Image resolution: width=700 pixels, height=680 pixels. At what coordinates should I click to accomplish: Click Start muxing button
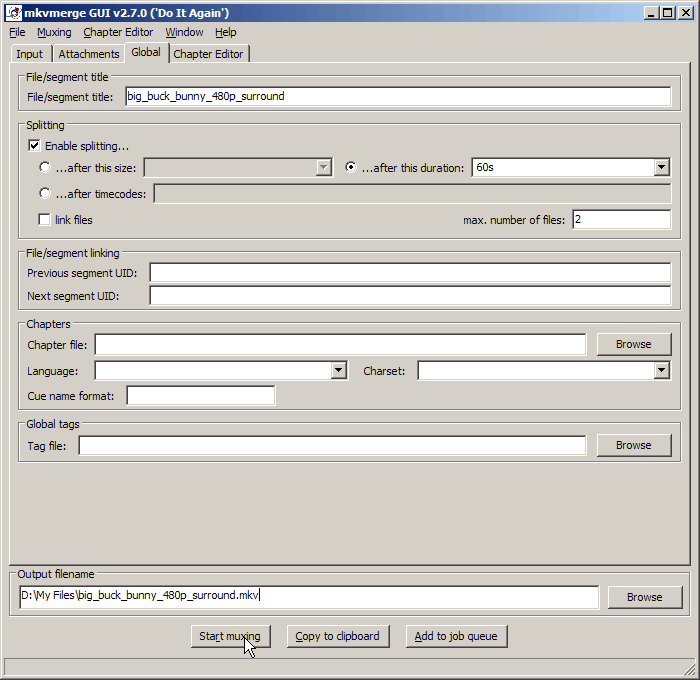tap(230, 636)
